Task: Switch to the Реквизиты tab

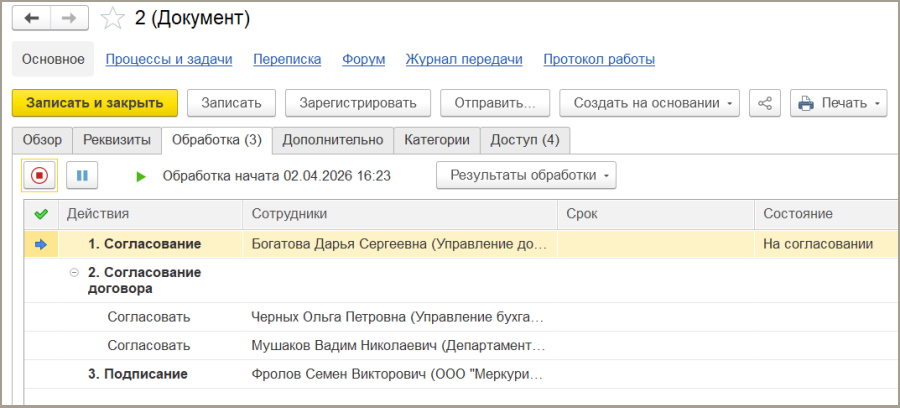Action: point(117,140)
